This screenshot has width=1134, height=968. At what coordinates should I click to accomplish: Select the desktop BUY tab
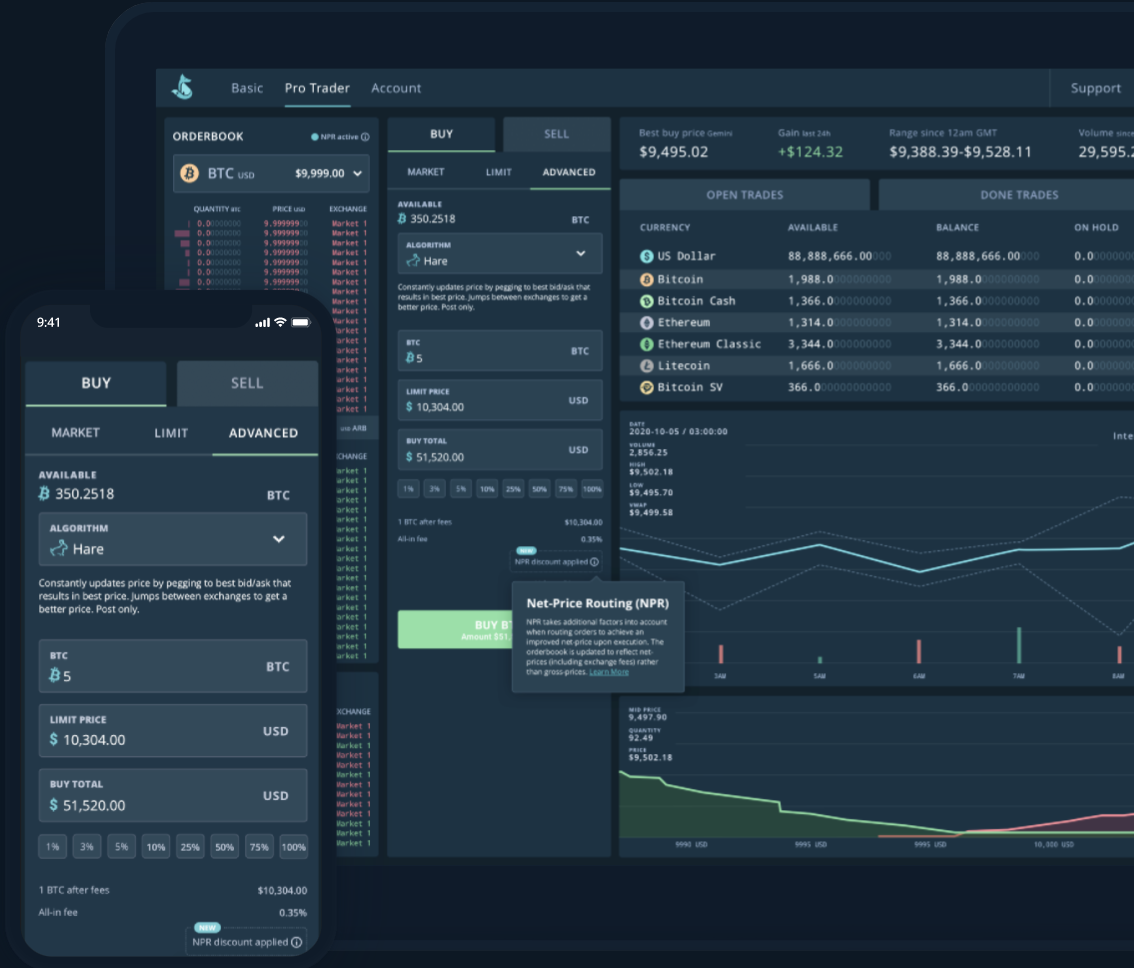pos(441,135)
